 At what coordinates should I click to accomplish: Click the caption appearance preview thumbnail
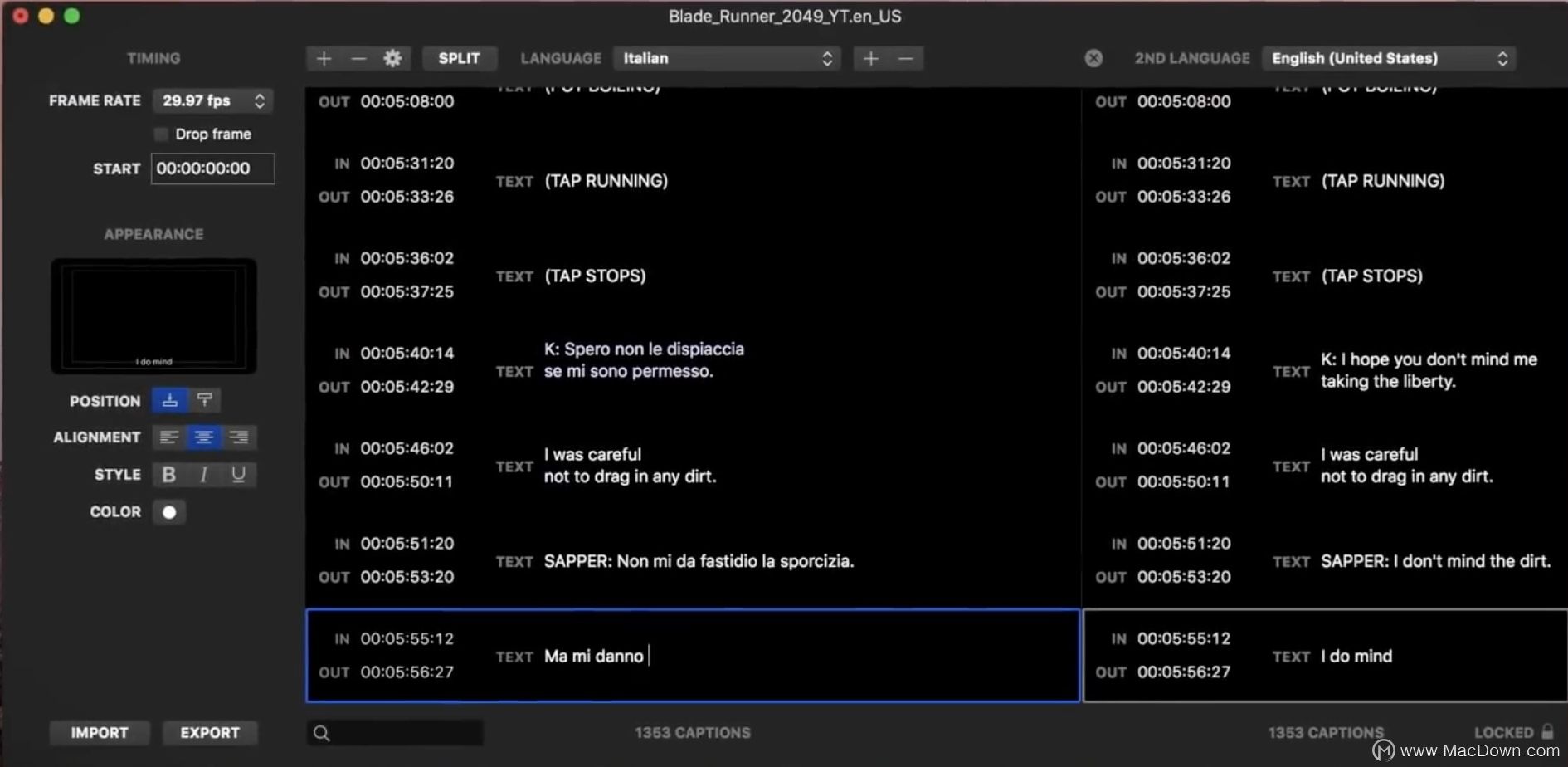click(153, 316)
